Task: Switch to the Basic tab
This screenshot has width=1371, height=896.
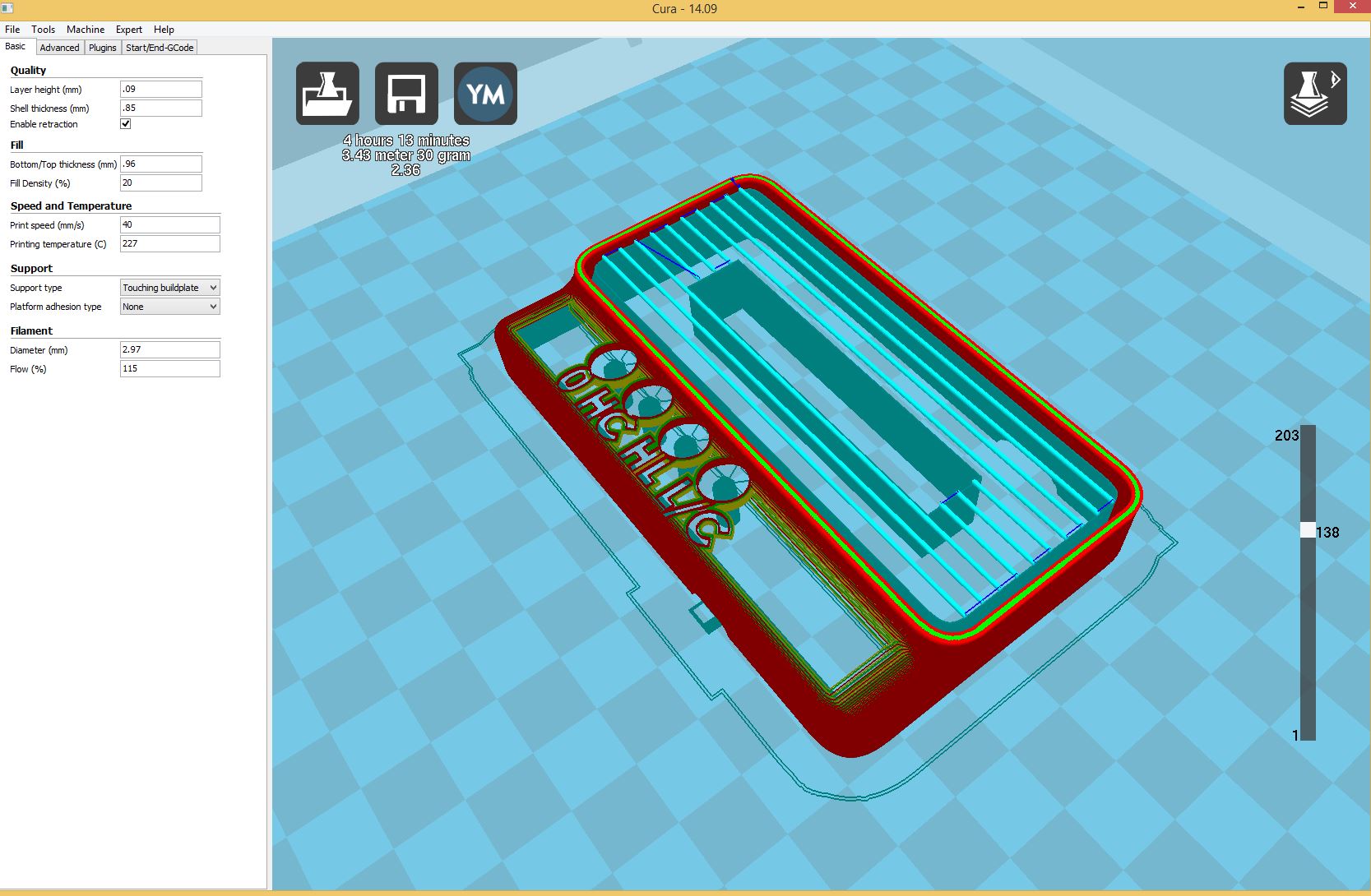Action: pyautogui.click(x=16, y=47)
